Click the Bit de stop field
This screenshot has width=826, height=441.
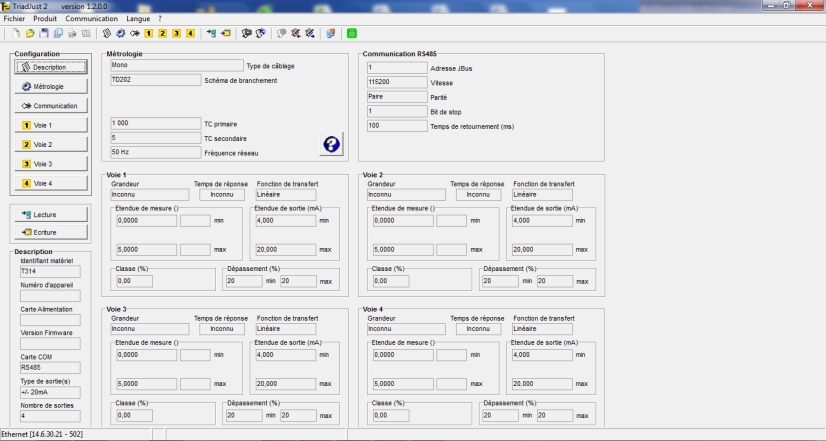click(397, 111)
